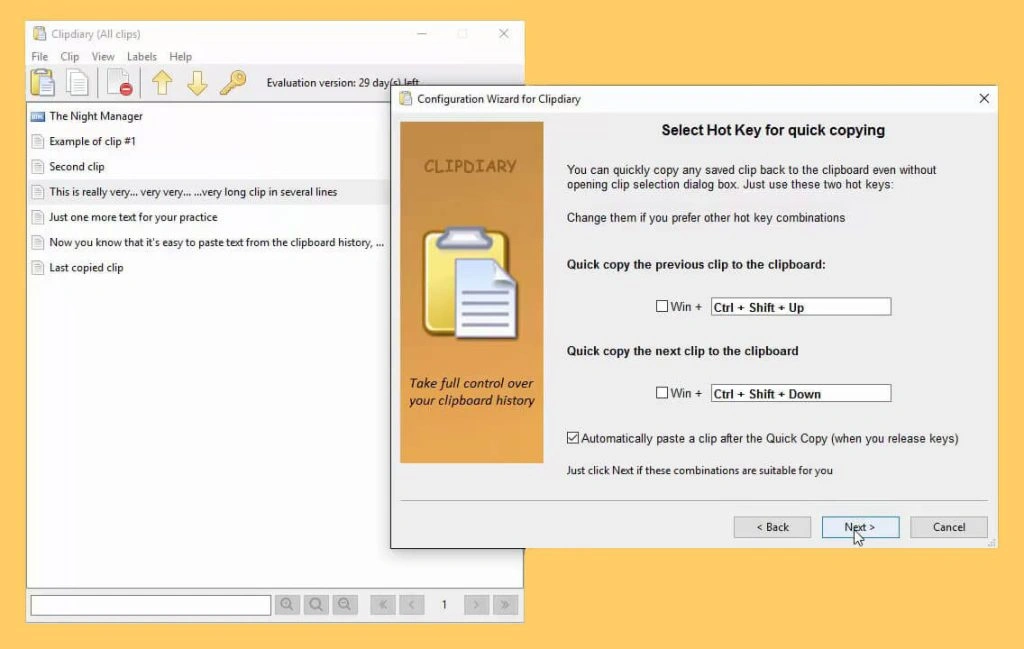Image resolution: width=1024 pixels, height=649 pixels.
Task: Select the Ctrl + Shift + Down hotkey field
Action: [x=800, y=392]
